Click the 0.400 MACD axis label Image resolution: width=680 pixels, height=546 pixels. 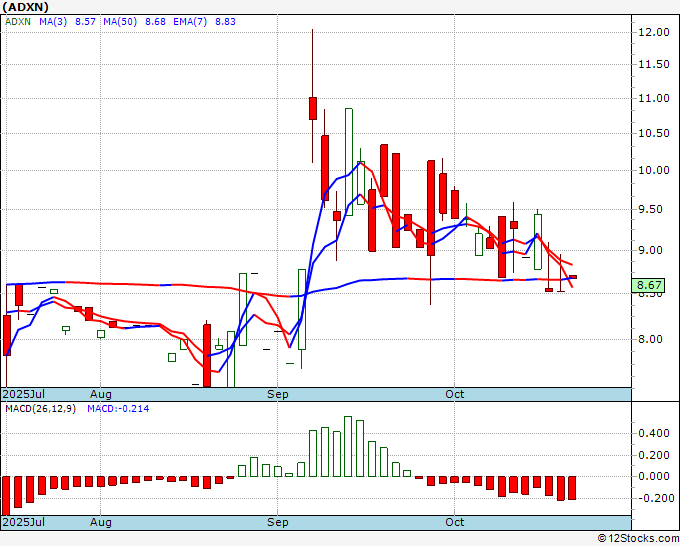click(654, 433)
